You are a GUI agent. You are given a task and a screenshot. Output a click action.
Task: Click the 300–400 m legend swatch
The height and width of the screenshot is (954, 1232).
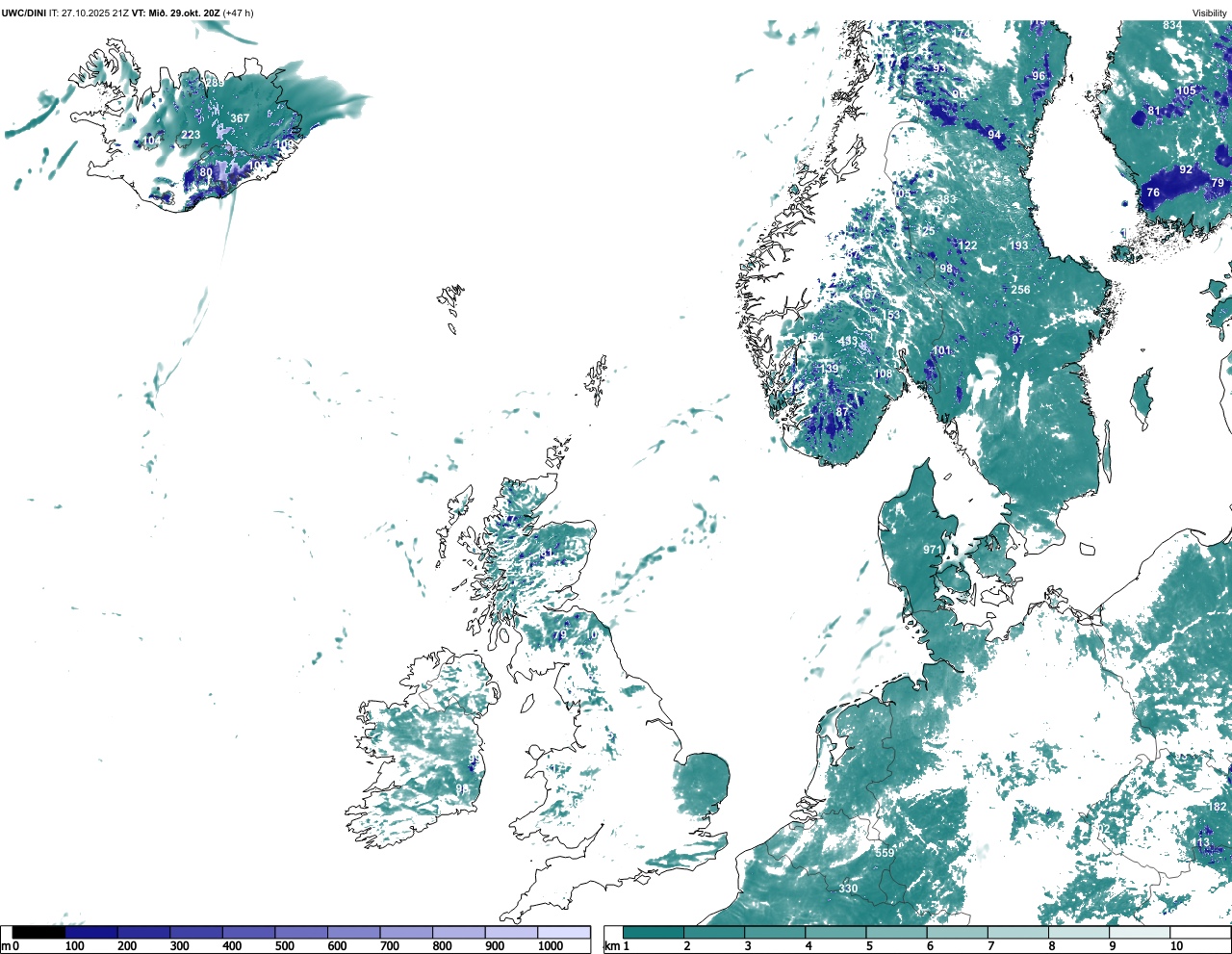[196, 932]
